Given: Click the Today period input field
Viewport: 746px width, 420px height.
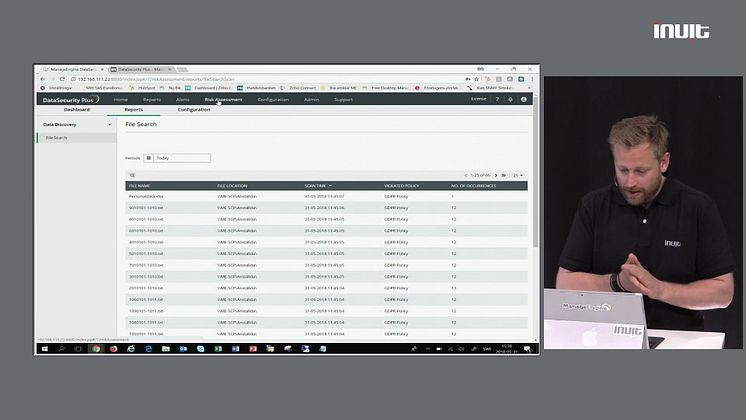Looking at the screenshot, I should (182, 158).
